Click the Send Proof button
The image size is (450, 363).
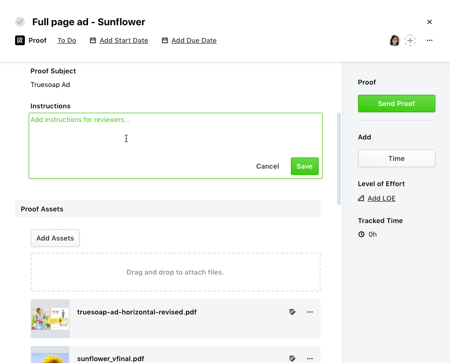click(396, 104)
